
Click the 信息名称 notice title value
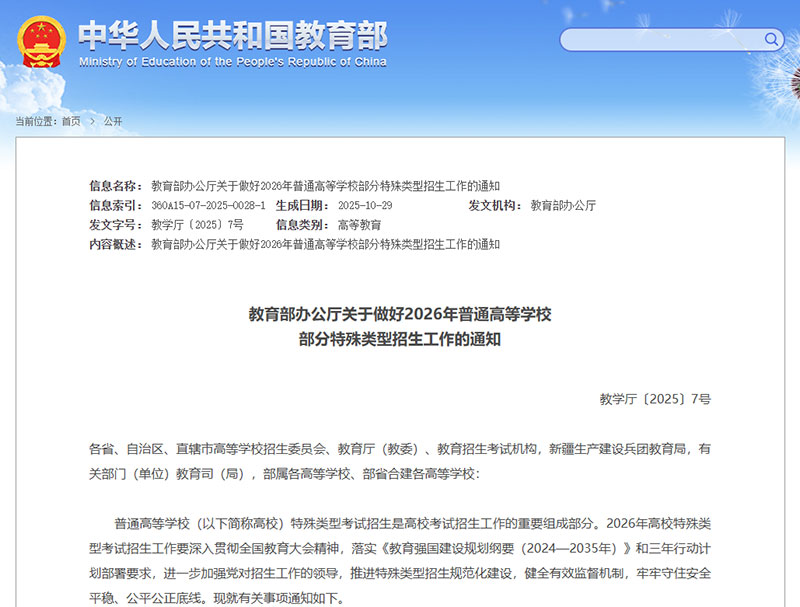pyautogui.click(x=325, y=186)
